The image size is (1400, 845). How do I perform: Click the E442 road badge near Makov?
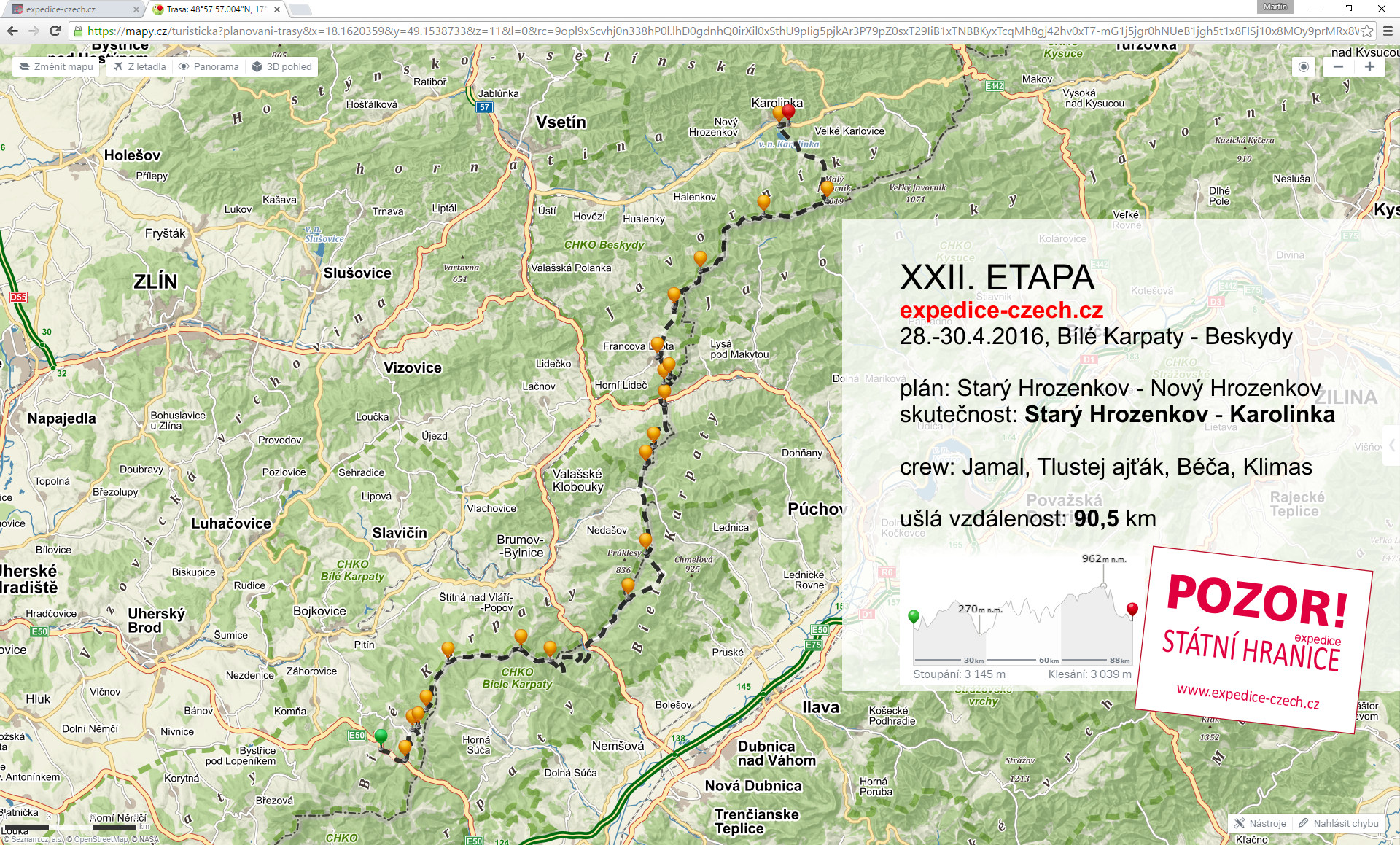(x=995, y=86)
